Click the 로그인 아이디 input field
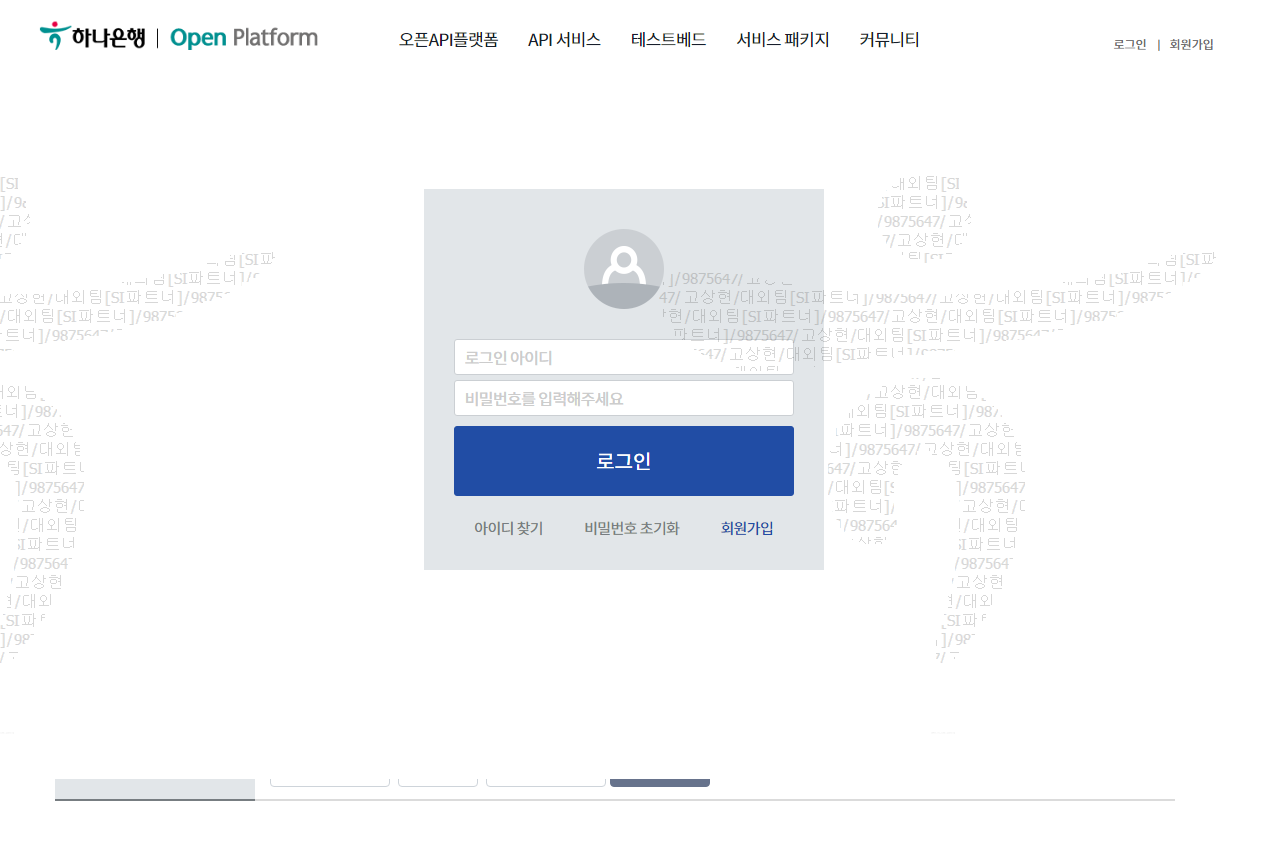1261x849 pixels. [623, 357]
